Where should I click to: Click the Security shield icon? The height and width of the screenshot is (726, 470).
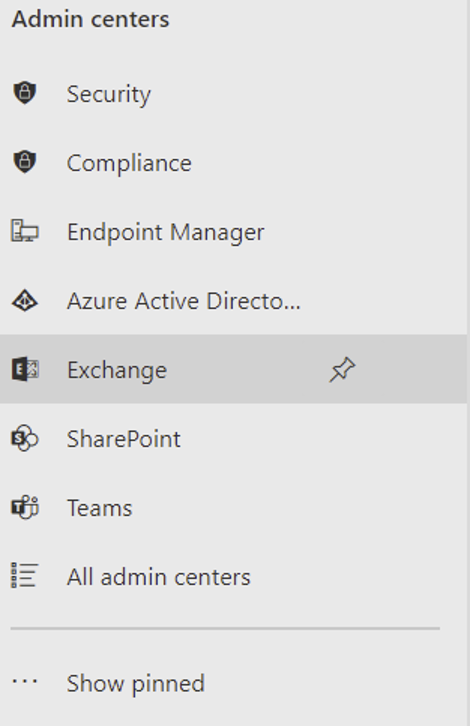coord(25,93)
